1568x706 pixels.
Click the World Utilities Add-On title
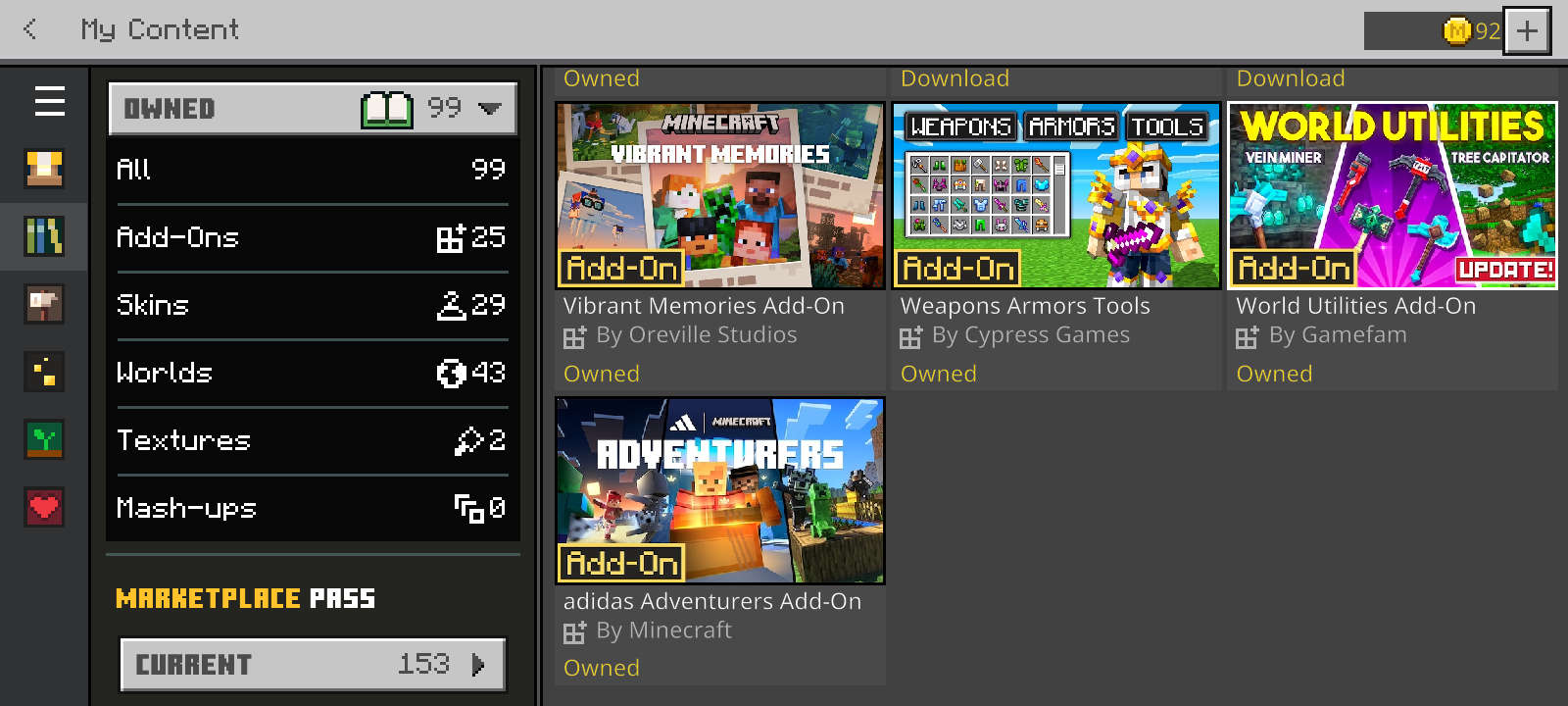1356,306
